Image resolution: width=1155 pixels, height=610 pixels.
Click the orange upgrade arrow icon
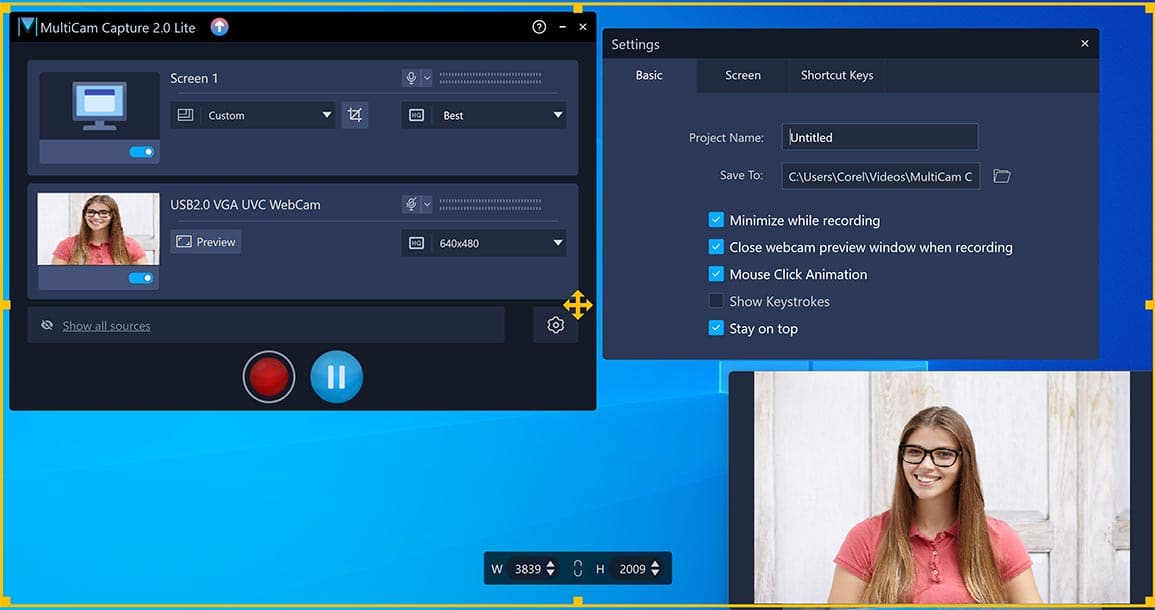click(x=220, y=27)
